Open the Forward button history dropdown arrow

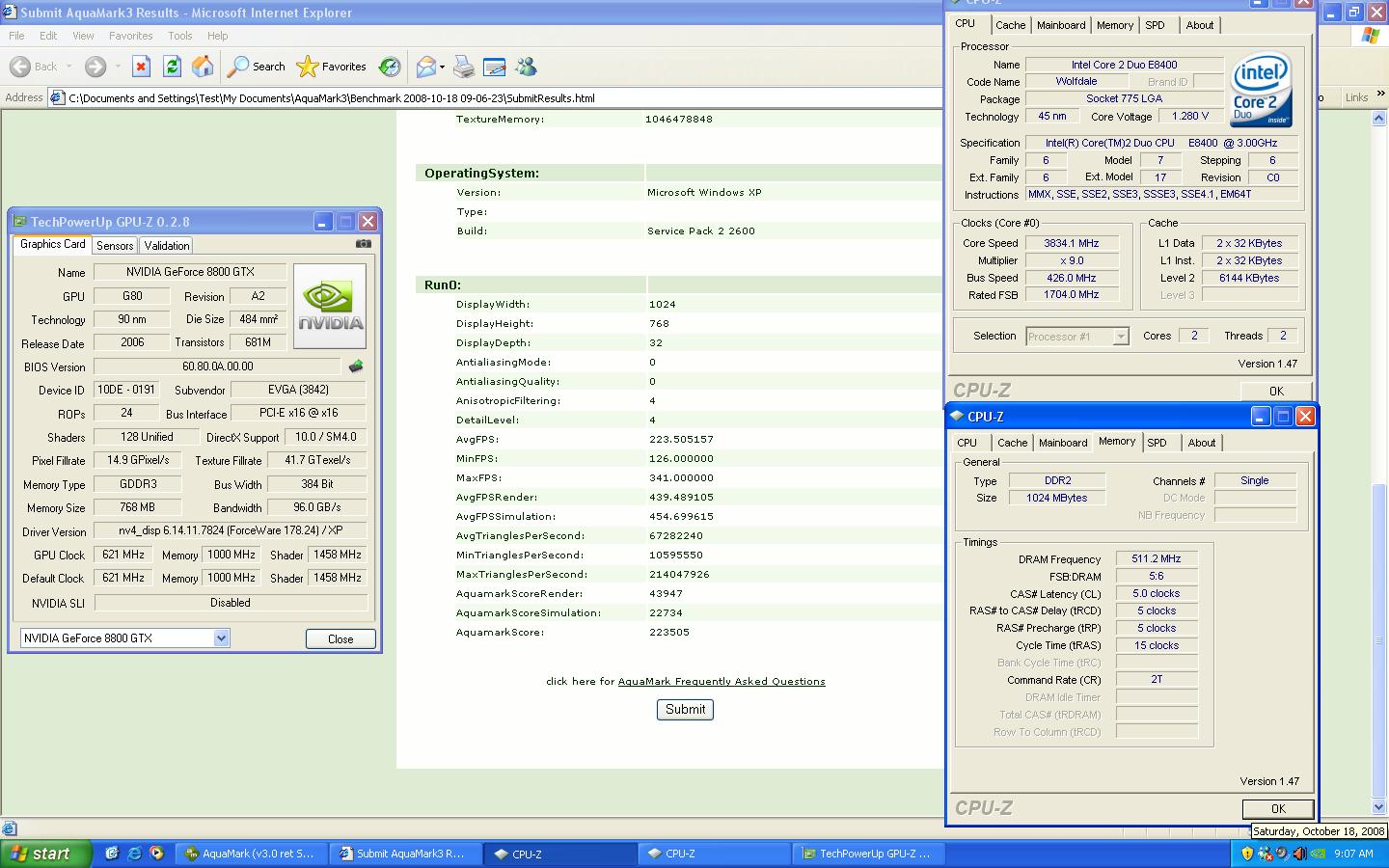[118, 67]
